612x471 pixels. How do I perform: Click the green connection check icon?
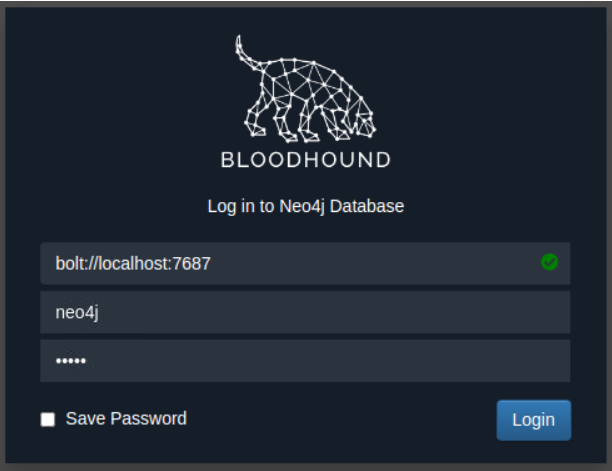coord(549,262)
